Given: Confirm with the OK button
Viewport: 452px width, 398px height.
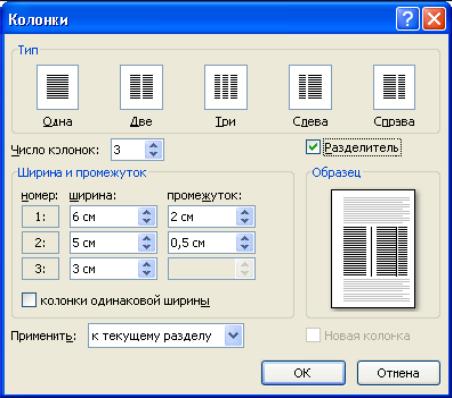Looking at the screenshot, I should (x=303, y=373).
